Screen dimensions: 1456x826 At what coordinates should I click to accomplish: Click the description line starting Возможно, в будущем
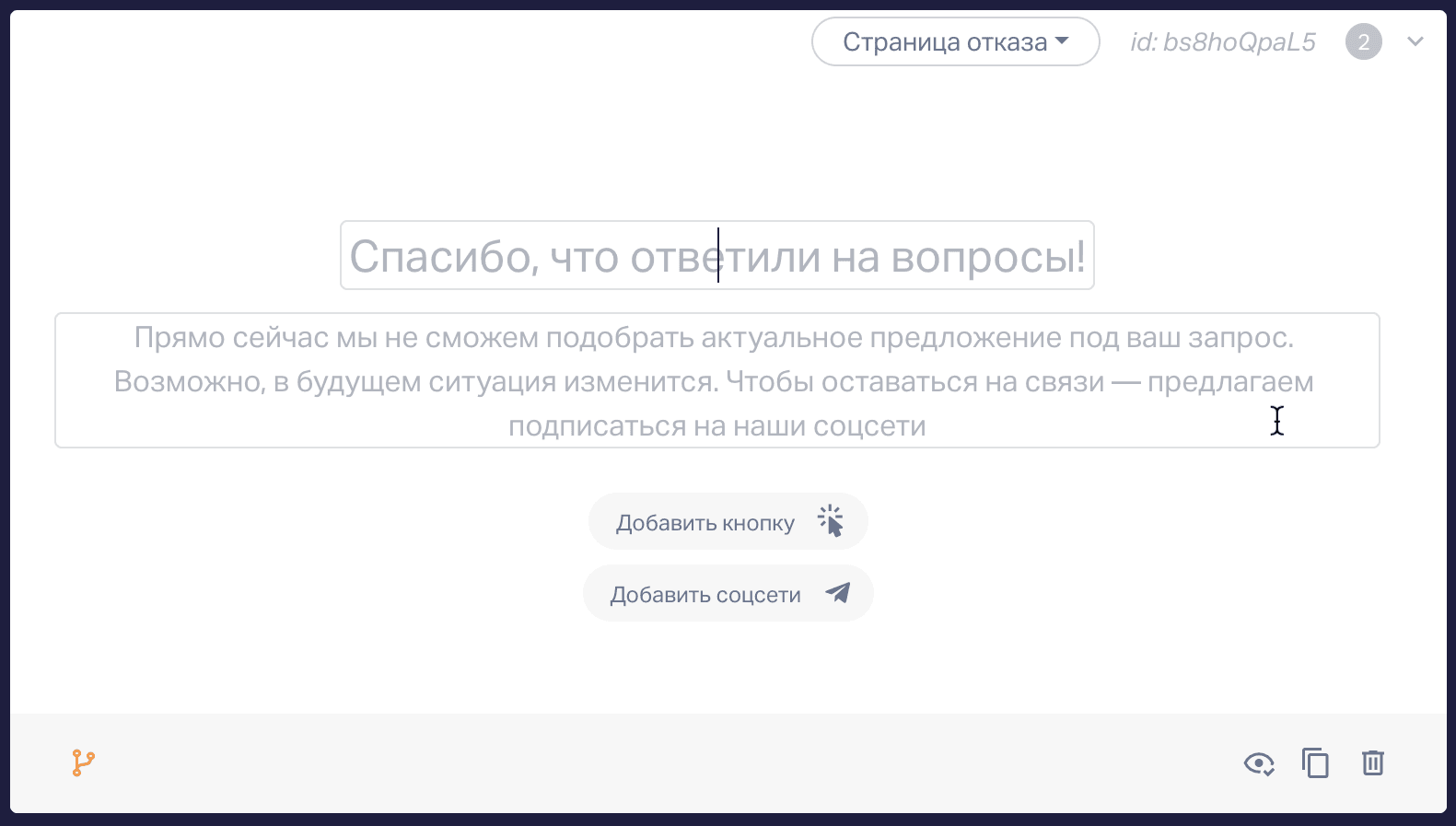coord(714,381)
